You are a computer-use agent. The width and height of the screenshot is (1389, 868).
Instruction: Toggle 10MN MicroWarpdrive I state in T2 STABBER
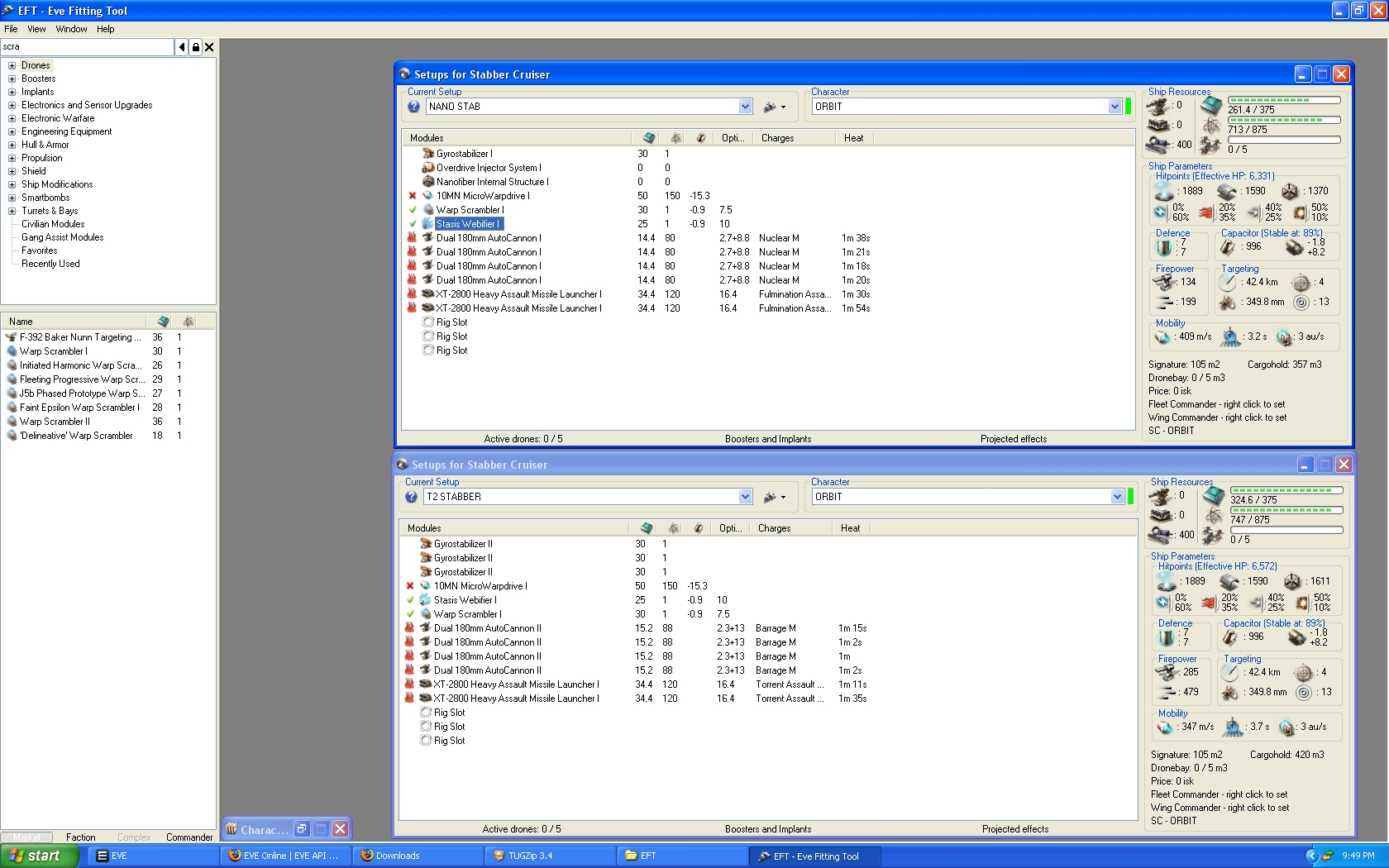click(409, 586)
